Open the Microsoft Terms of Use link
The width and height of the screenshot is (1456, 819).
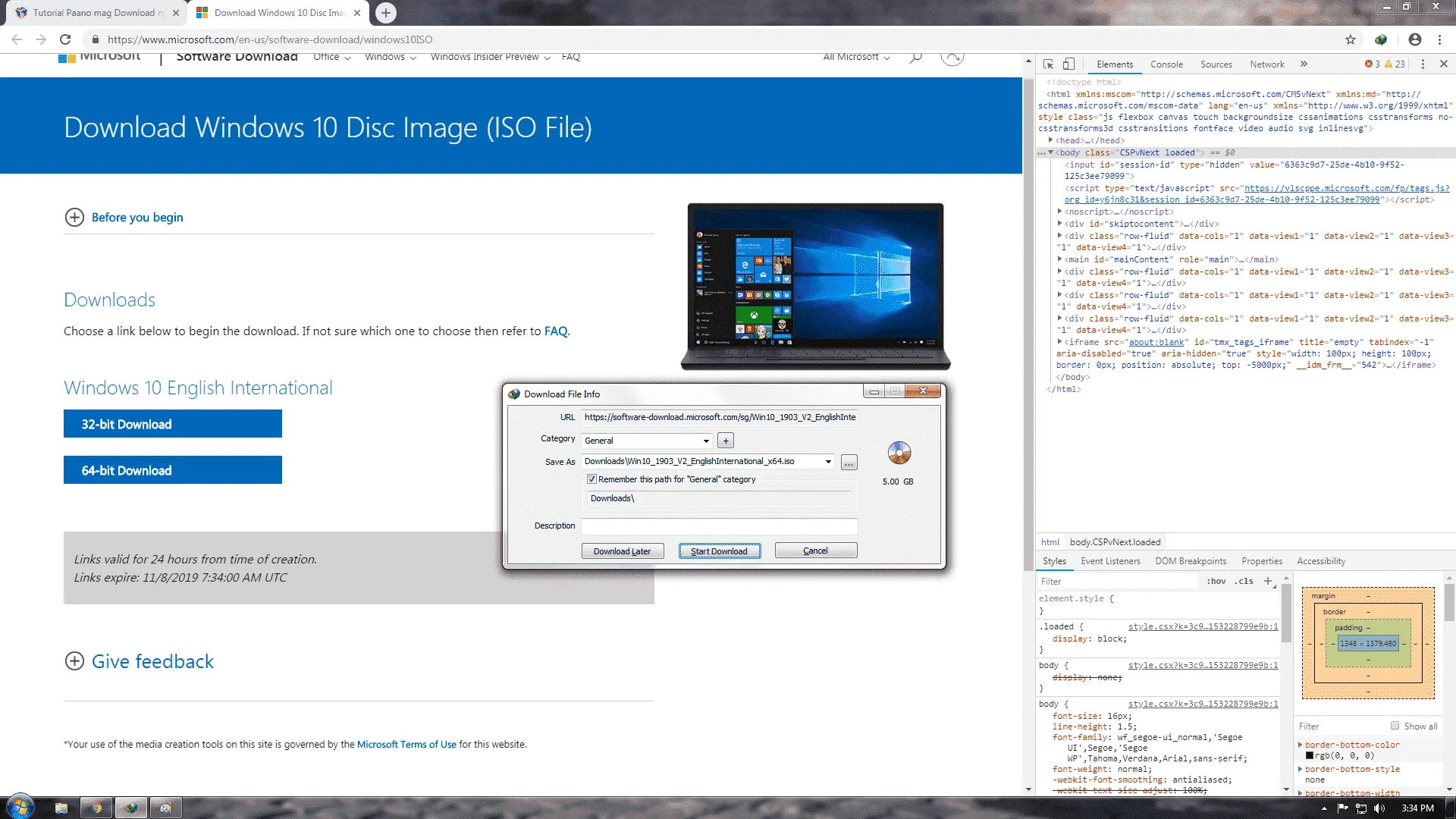(x=406, y=745)
